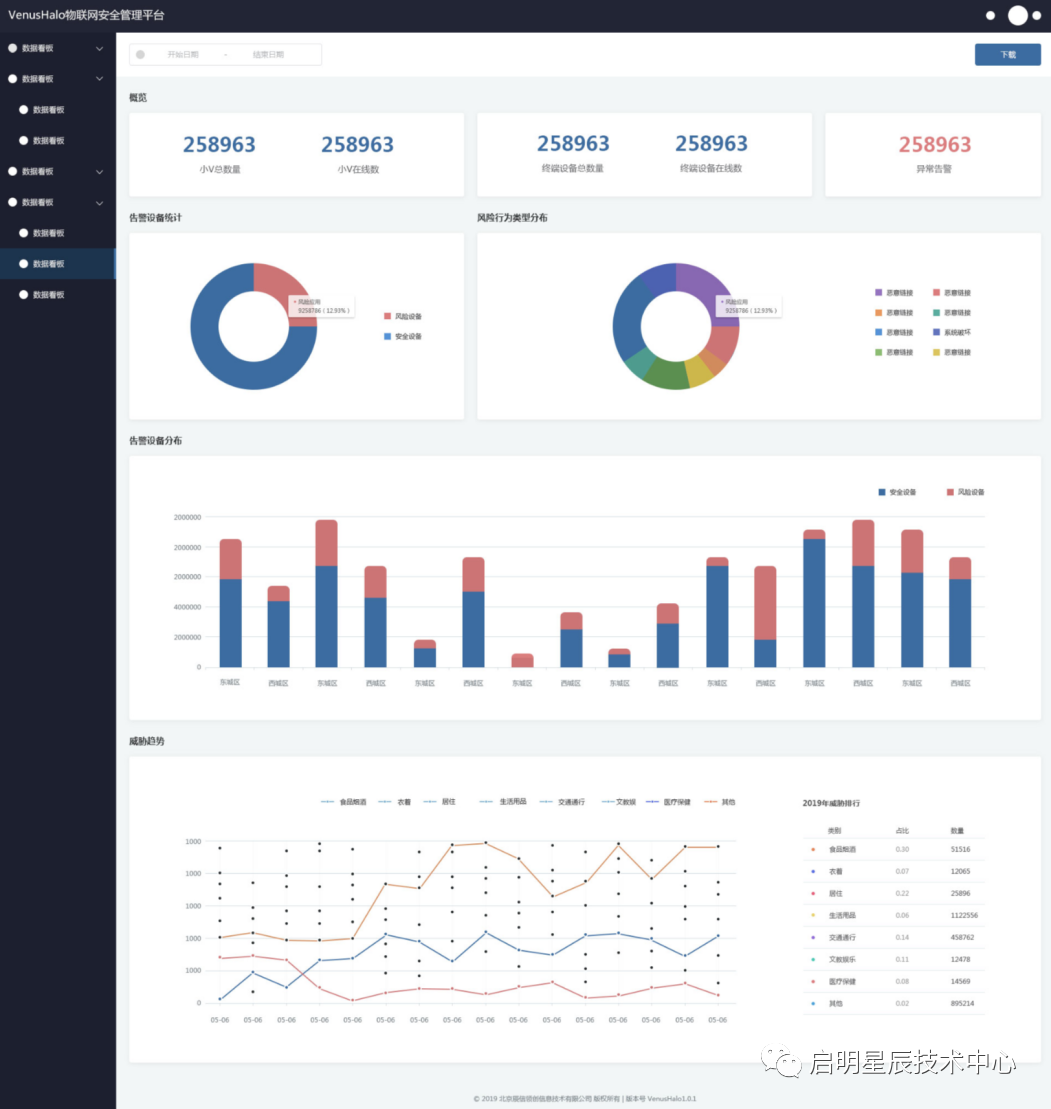Collapse the bottom sidebar group chevron
1051x1109 pixels.
point(99,203)
